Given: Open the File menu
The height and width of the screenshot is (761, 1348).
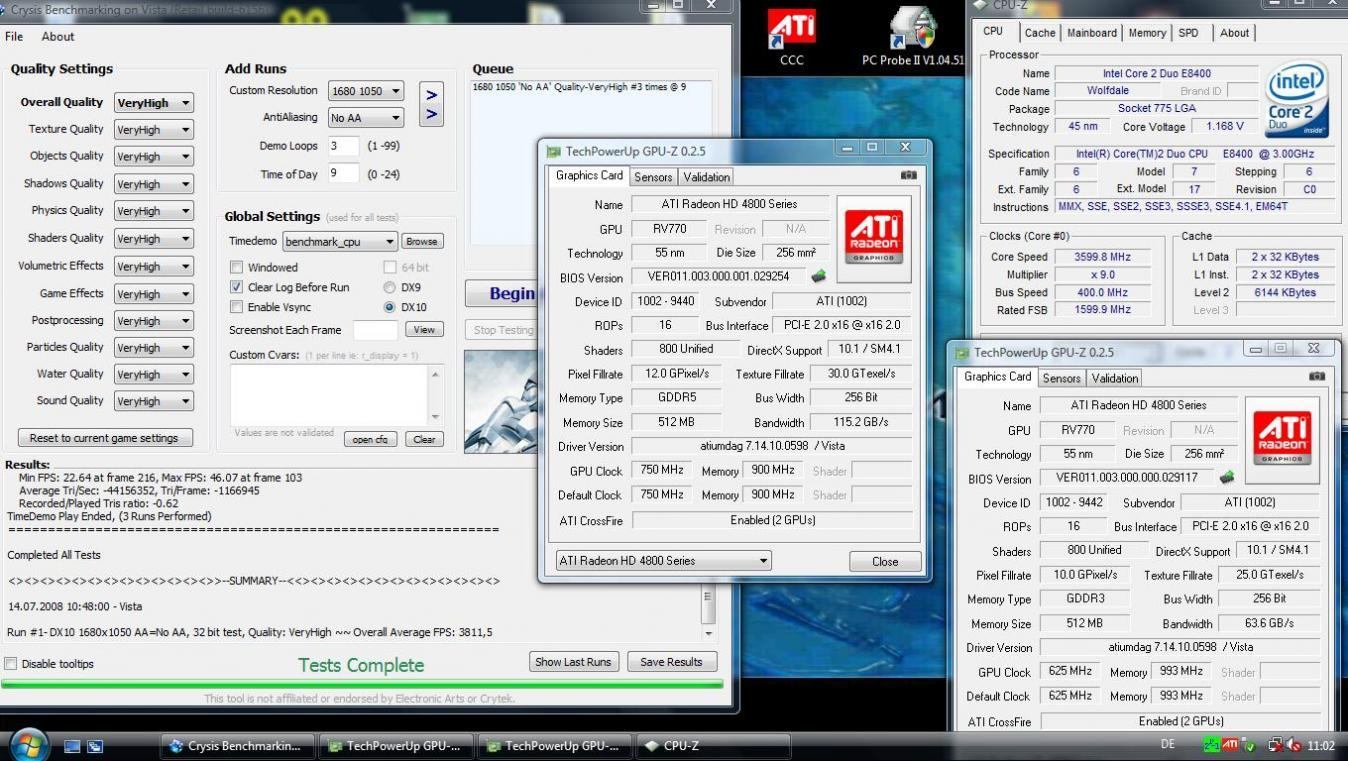Looking at the screenshot, I should click(x=14, y=36).
